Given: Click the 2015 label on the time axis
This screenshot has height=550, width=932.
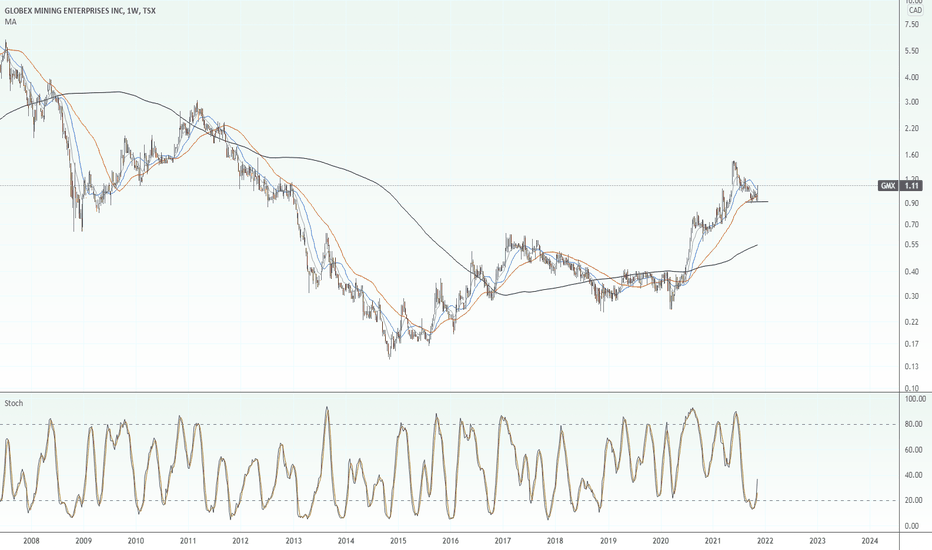Looking at the screenshot, I should pos(398,541).
